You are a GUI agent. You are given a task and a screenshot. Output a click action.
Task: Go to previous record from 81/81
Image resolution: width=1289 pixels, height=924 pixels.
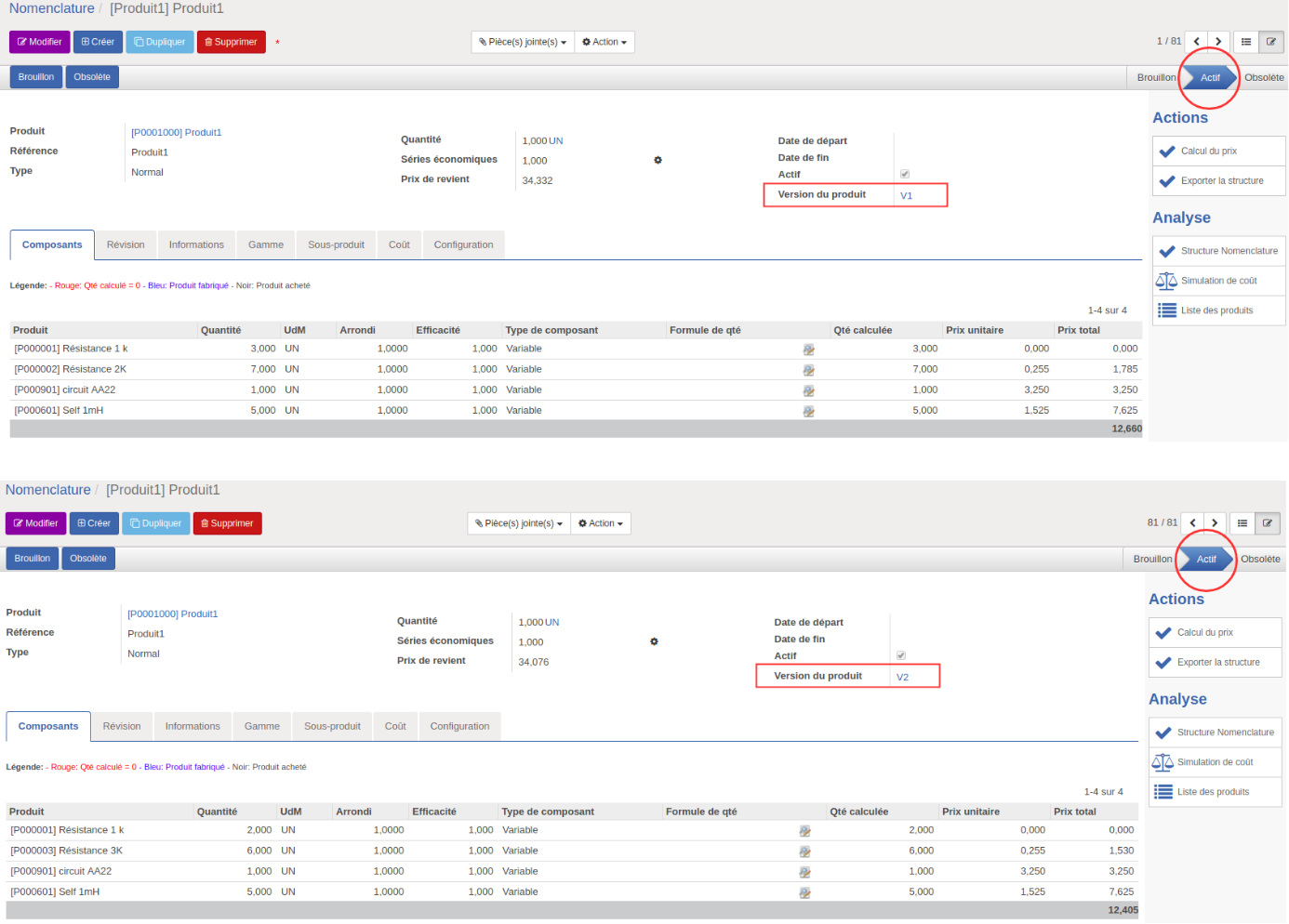[x=1193, y=523]
